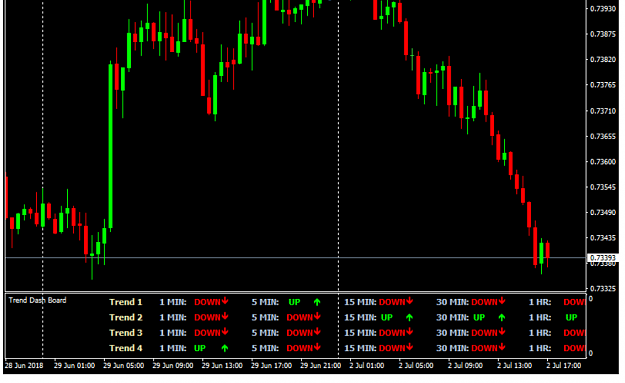The width and height of the screenshot is (625, 383).
Task: Click the 0.73600 price axis label
Action: [x=603, y=162]
